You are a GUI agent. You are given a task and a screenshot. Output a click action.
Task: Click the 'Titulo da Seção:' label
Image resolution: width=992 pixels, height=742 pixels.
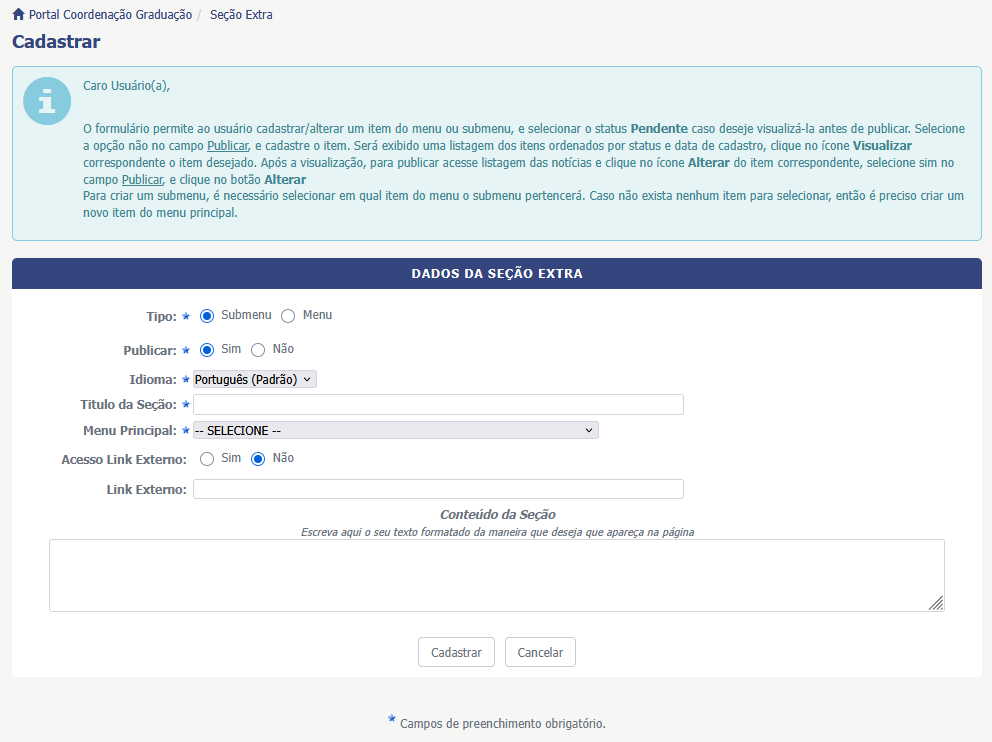(x=128, y=404)
